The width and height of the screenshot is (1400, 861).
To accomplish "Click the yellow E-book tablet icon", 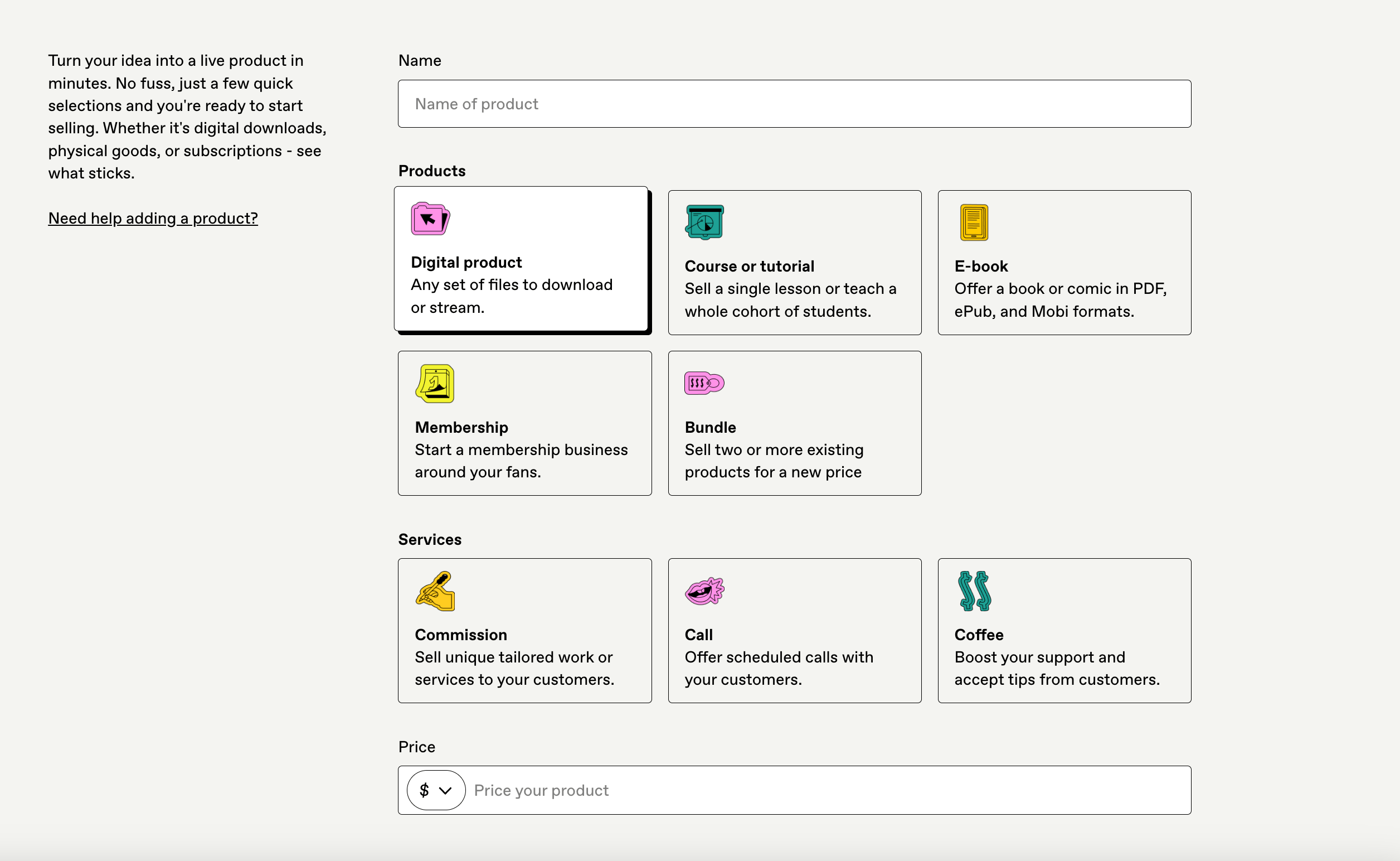I will [974, 222].
